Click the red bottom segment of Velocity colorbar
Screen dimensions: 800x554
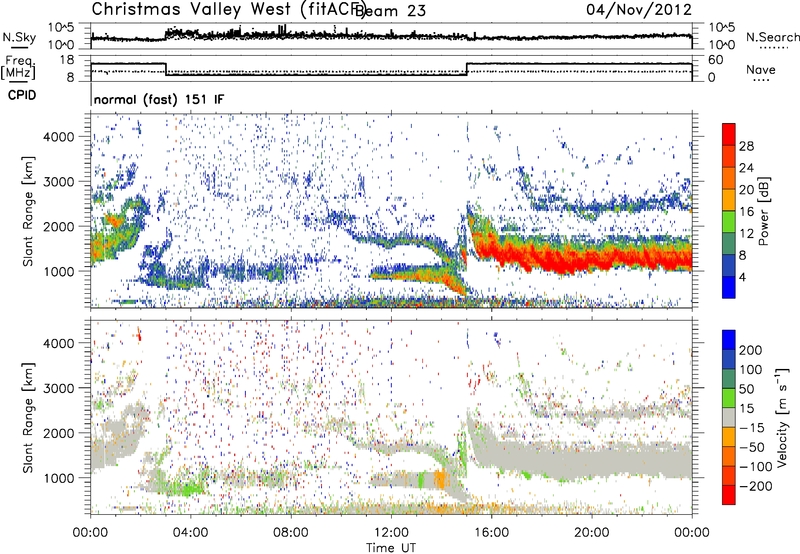(729, 495)
